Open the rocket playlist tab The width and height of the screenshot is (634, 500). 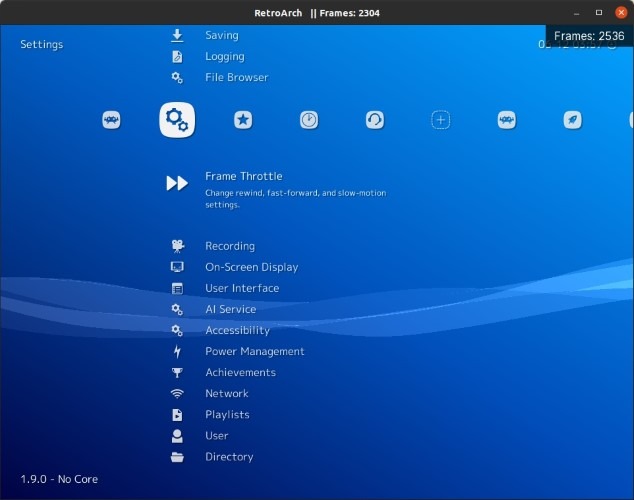573,120
